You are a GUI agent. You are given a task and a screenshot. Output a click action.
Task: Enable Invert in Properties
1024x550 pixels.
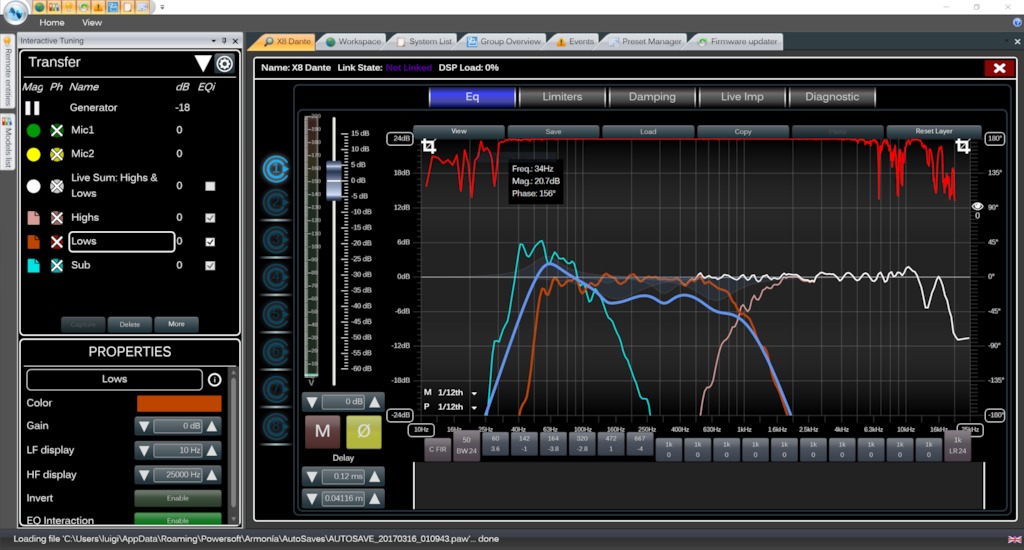[178, 498]
